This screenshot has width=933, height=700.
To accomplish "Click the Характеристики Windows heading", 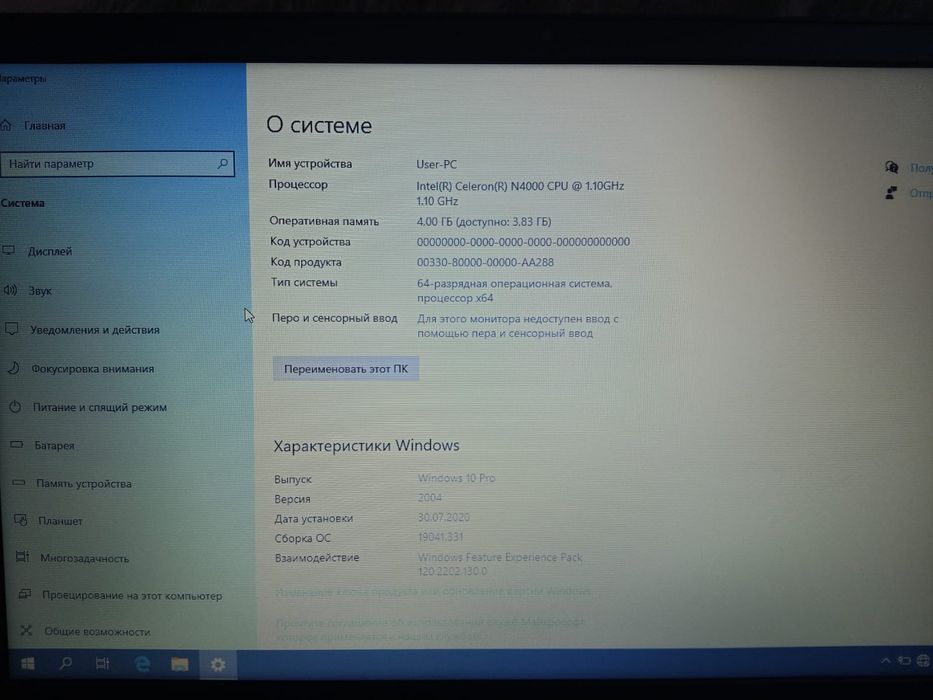I will click(x=367, y=445).
